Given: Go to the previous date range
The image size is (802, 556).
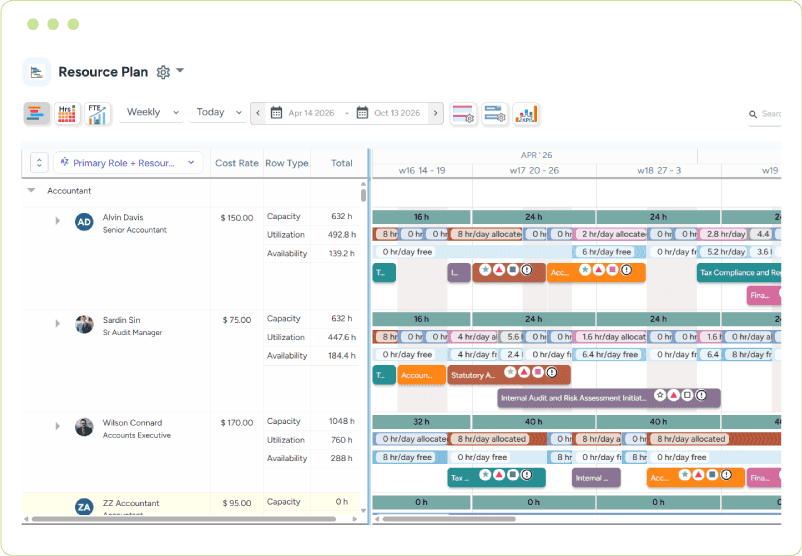Looking at the screenshot, I should 258,113.
